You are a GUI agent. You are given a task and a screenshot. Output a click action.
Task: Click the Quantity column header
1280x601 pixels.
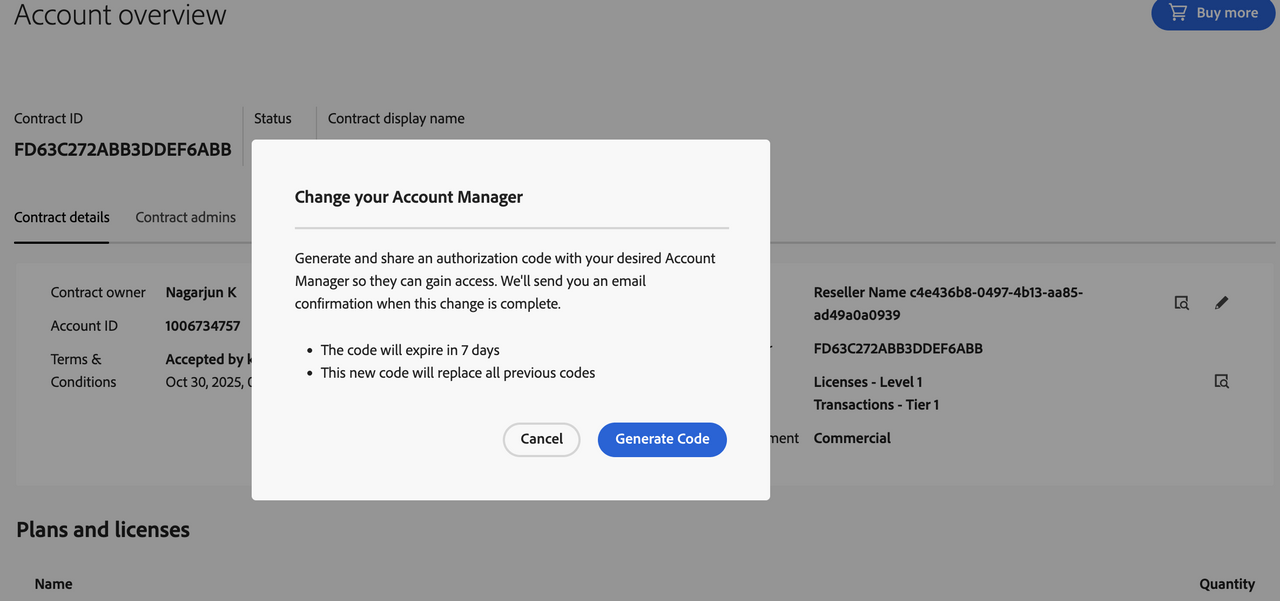tap(1227, 584)
